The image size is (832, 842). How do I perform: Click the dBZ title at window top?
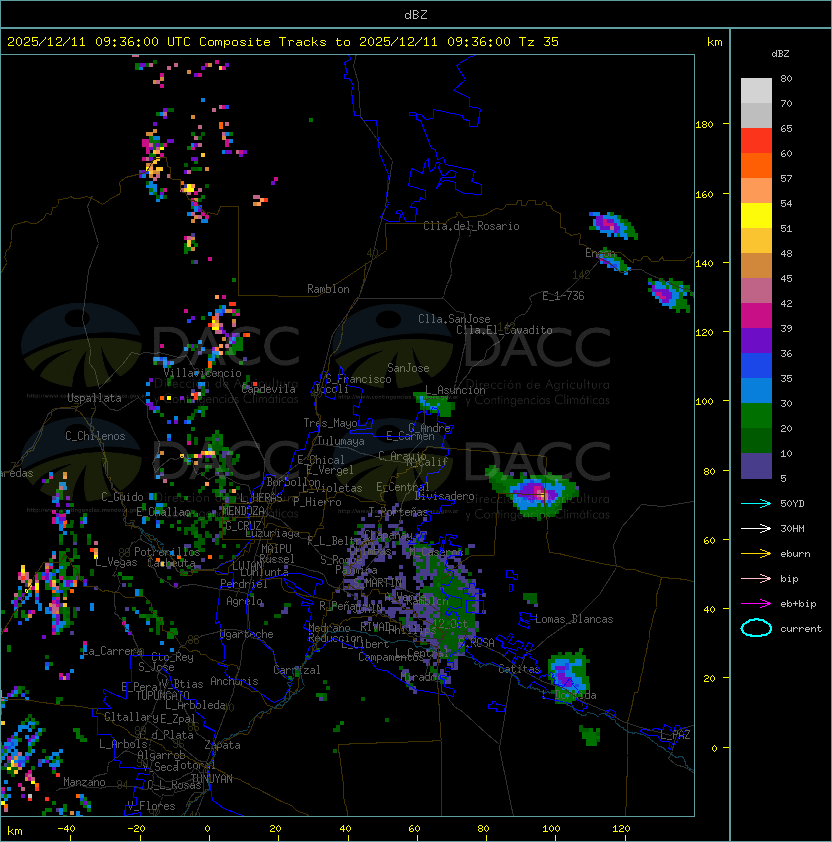click(x=416, y=14)
